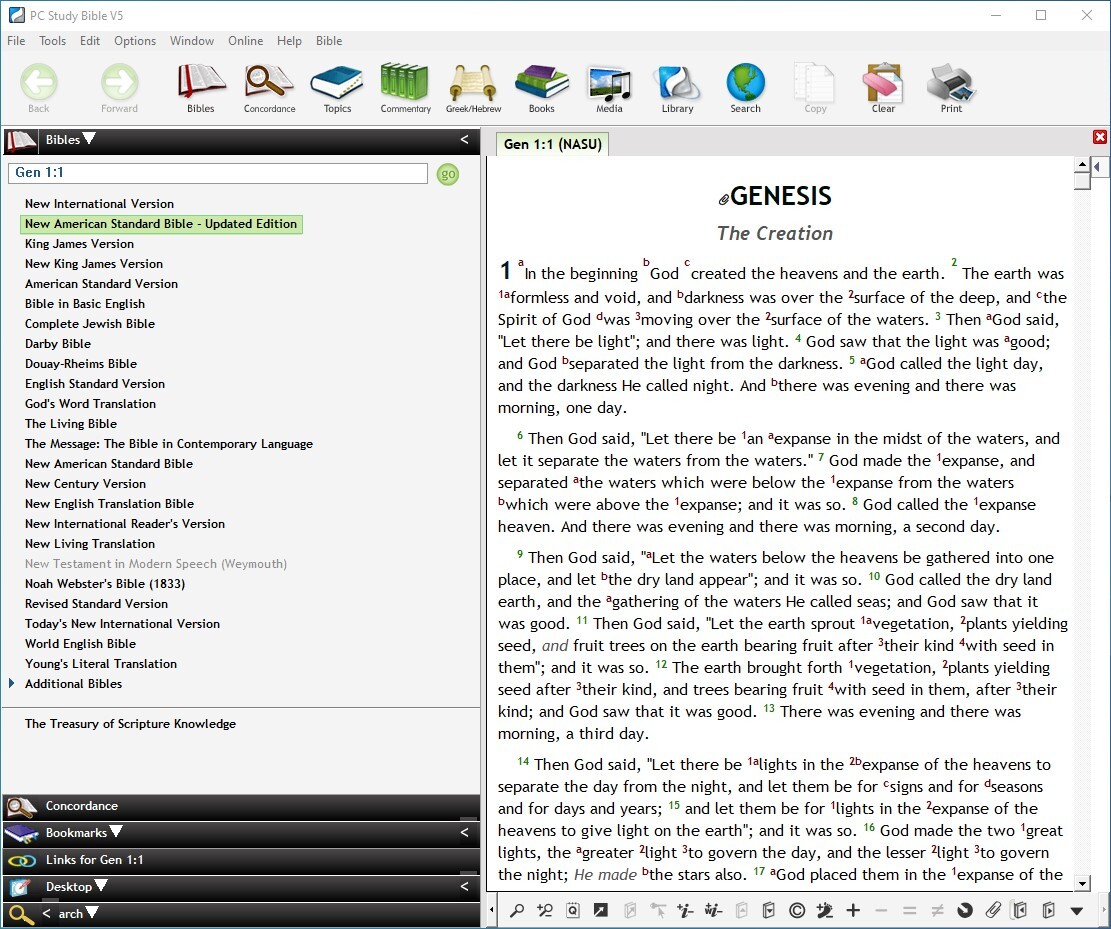Click the scroll-down arrow of text pane
Viewport: 1111px width, 929px height.
[x=1082, y=883]
